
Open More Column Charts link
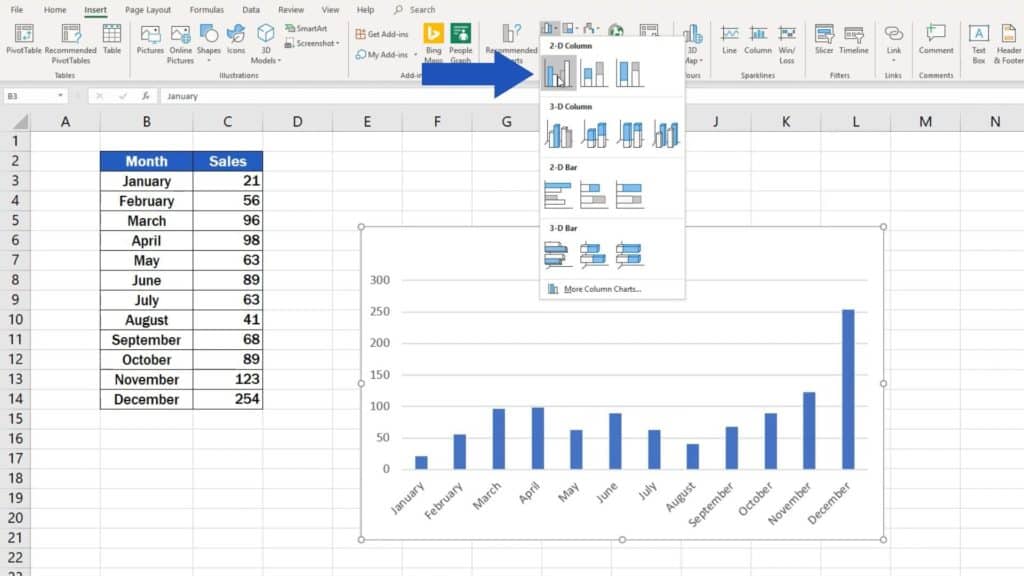[x=600, y=289]
